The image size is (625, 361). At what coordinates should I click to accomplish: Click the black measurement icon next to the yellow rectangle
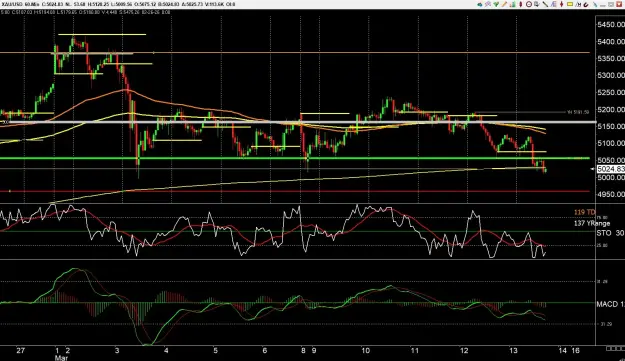coord(578,4)
